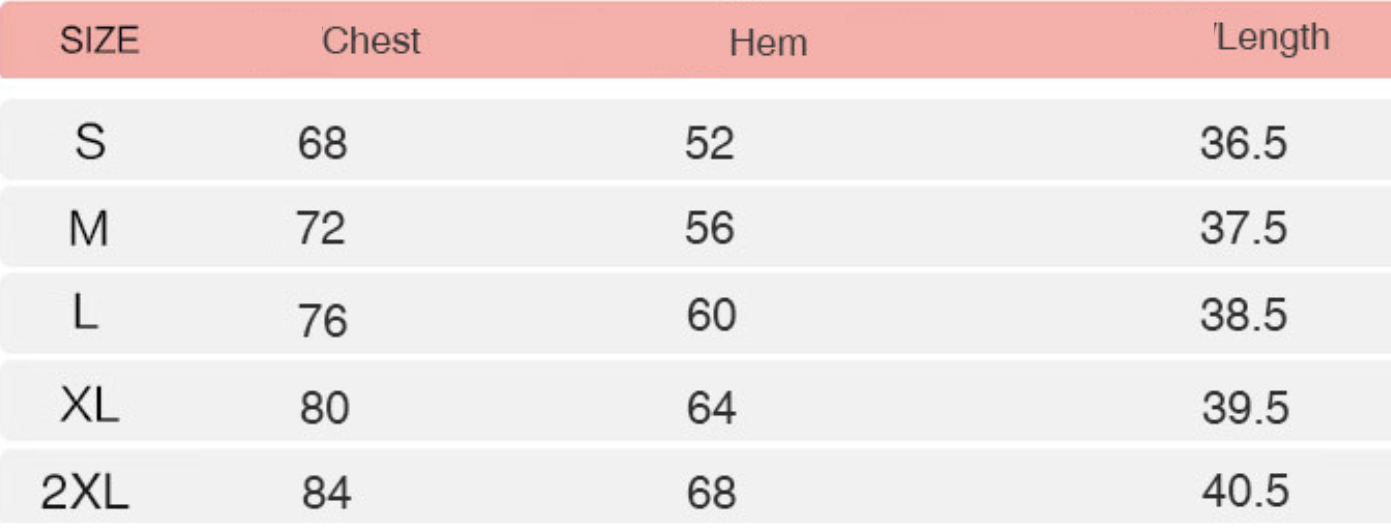The height and width of the screenshot is (531, 1391).
Task: Click hem value 52 in S row
Action: coord(709,145)
